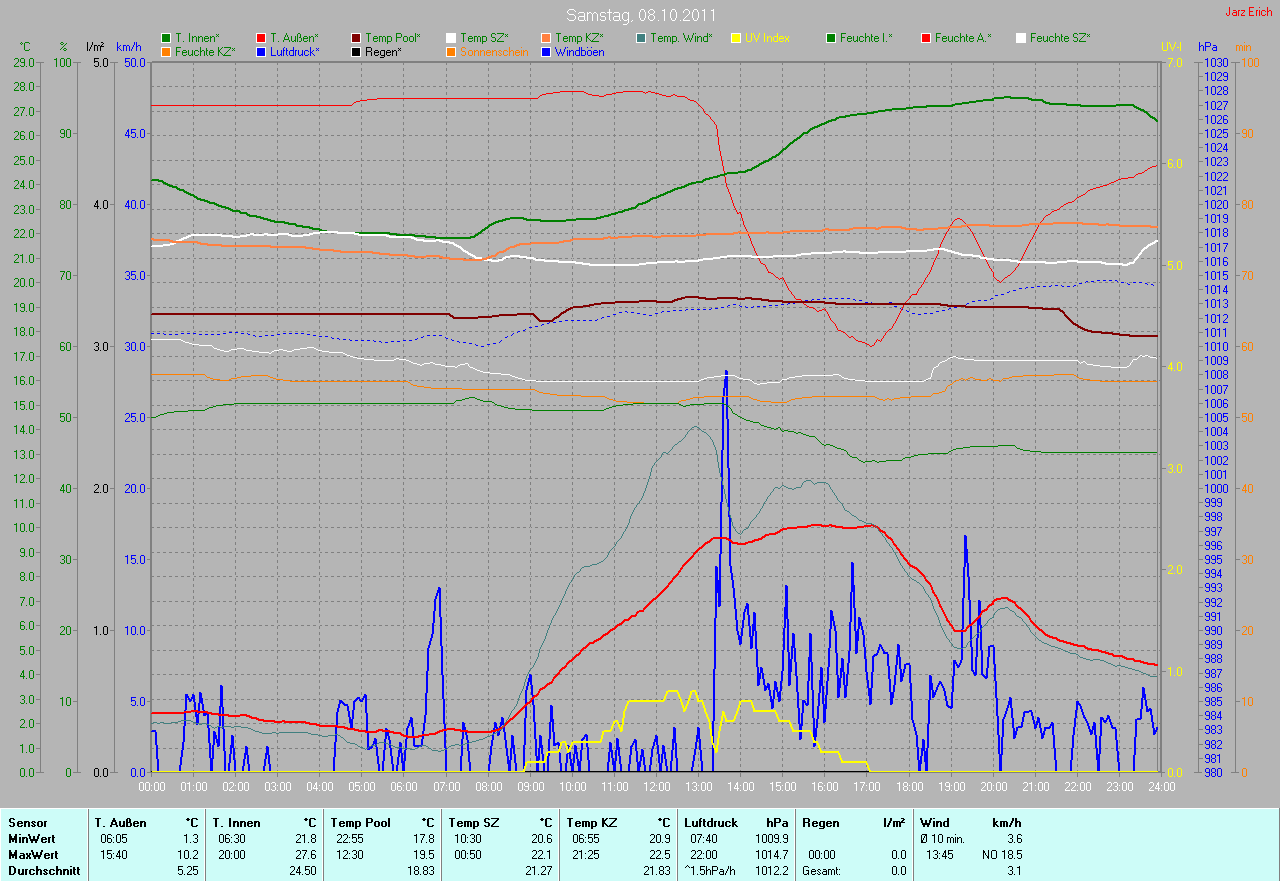Click the yellow UV Index legend square

point(736,38)
